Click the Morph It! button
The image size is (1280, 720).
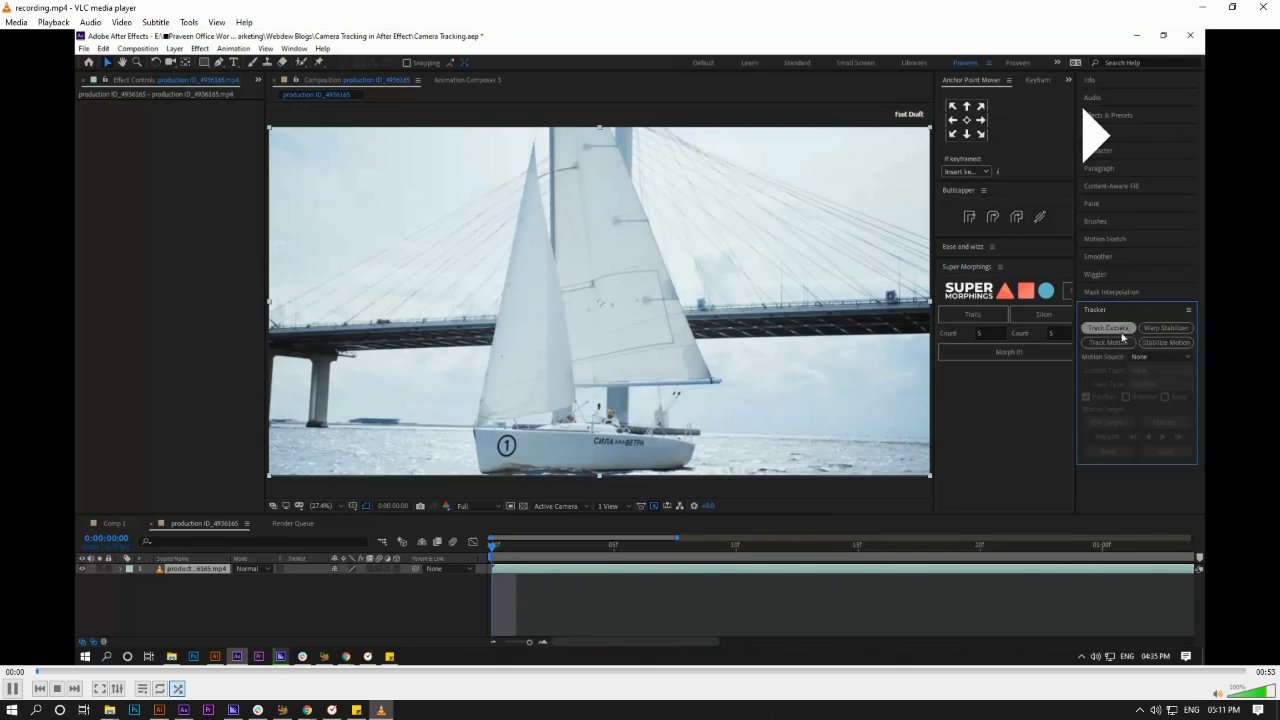(x=1008, y=352)
